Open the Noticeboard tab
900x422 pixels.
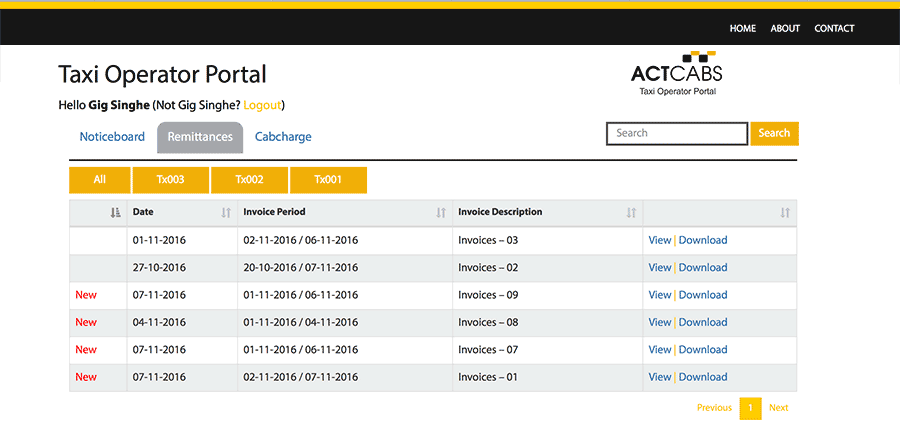[112, 137]
